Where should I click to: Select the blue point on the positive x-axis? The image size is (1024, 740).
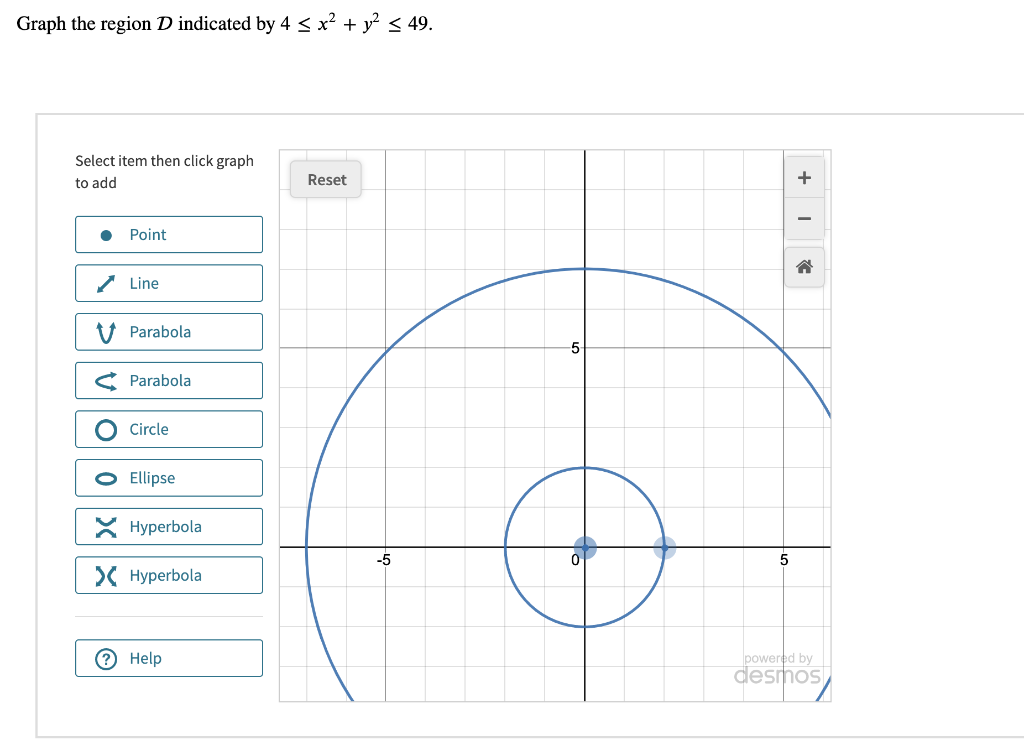point(663,547)
